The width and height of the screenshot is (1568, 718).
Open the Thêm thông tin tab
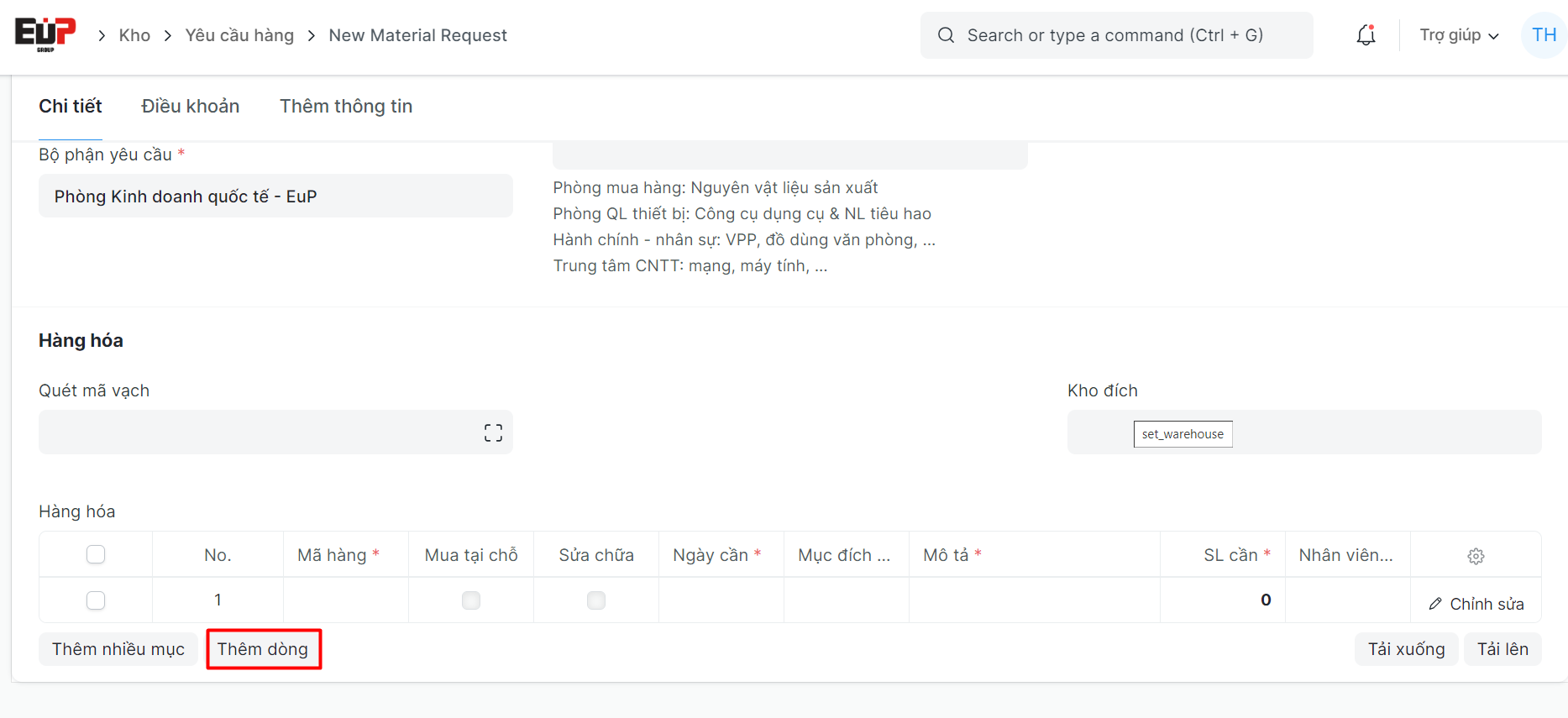tap(346, 107)
